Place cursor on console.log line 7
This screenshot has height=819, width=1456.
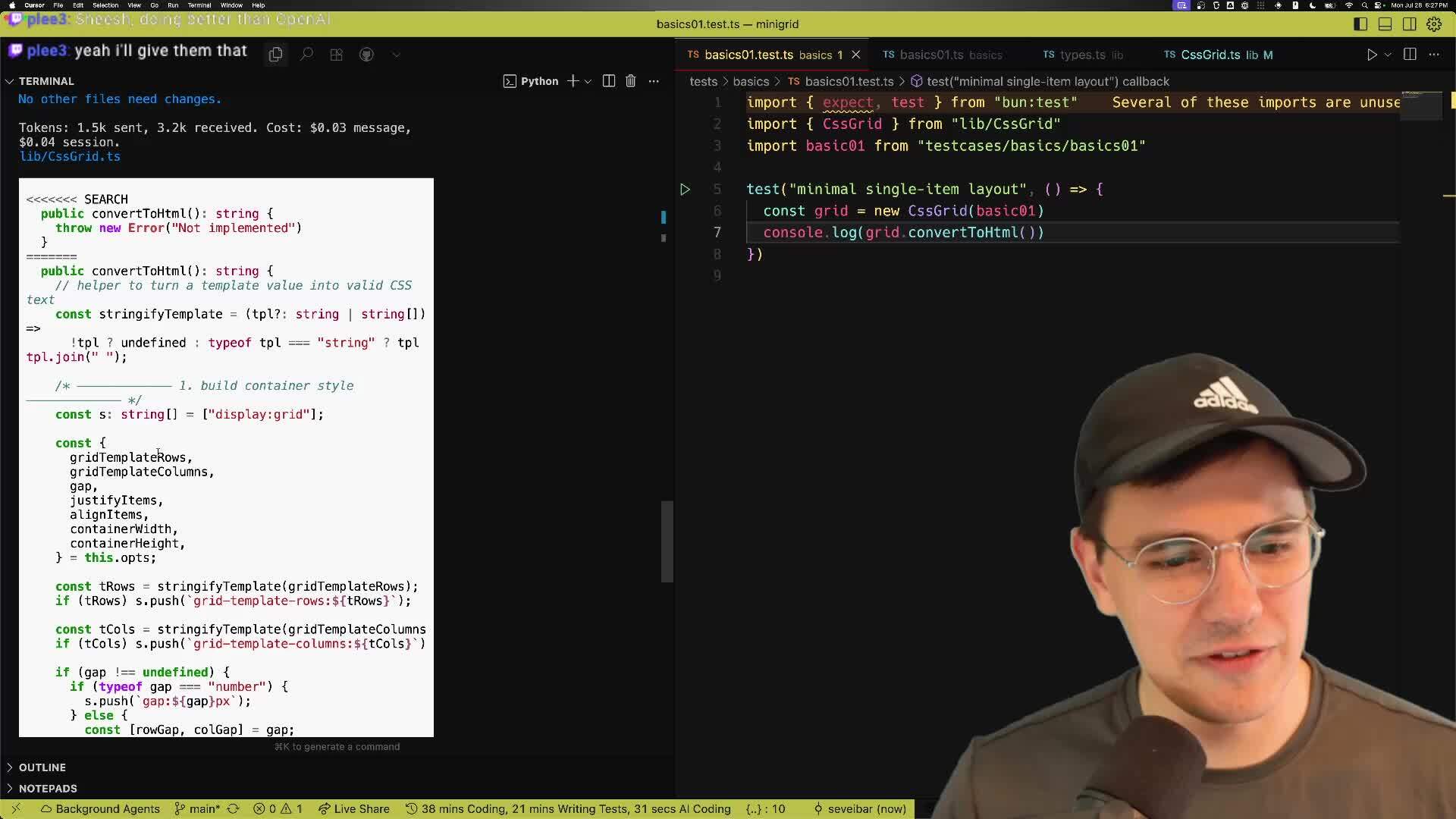coord(1072,233)
